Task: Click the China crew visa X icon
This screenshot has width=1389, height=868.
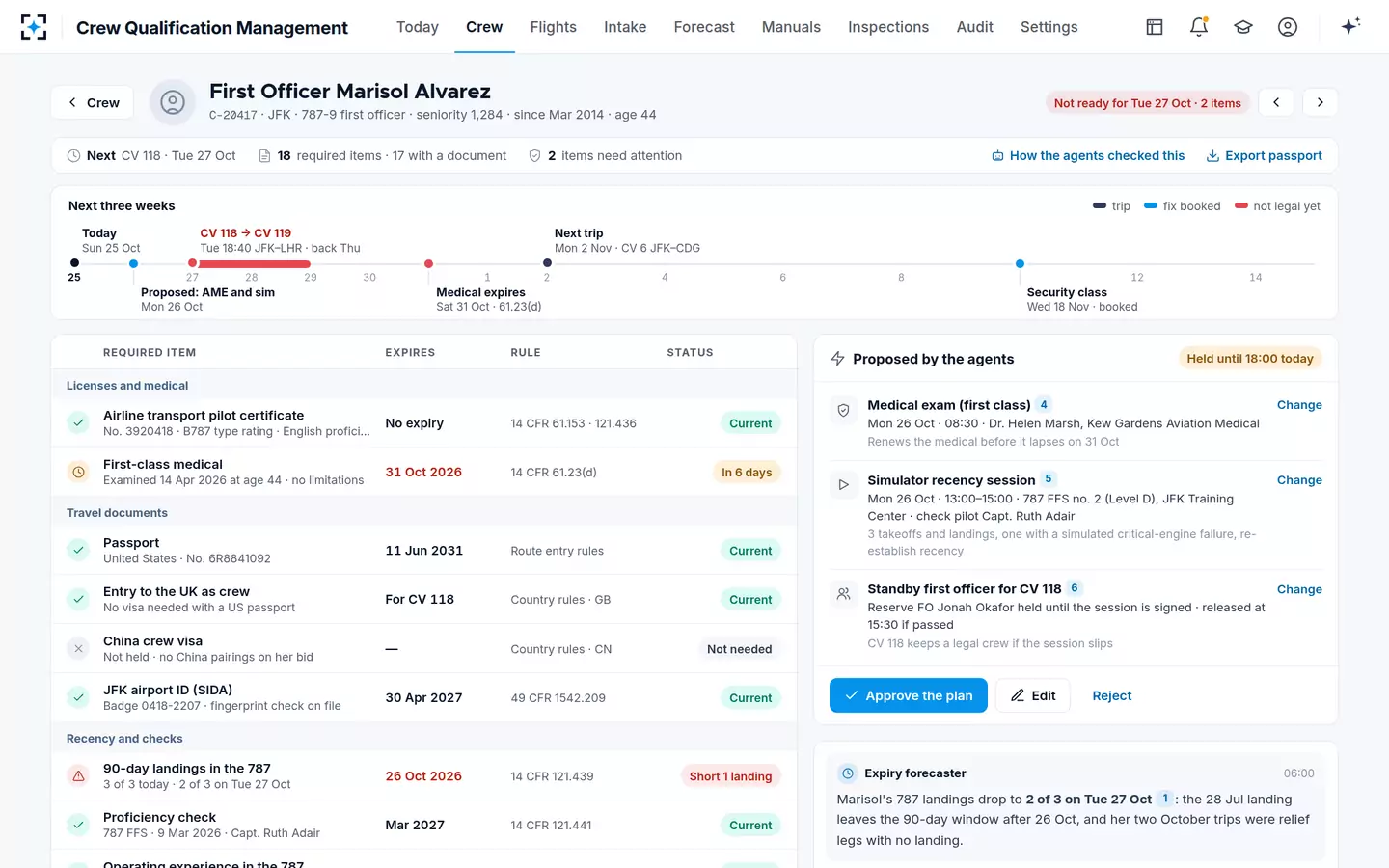Action: pos(79,649)
